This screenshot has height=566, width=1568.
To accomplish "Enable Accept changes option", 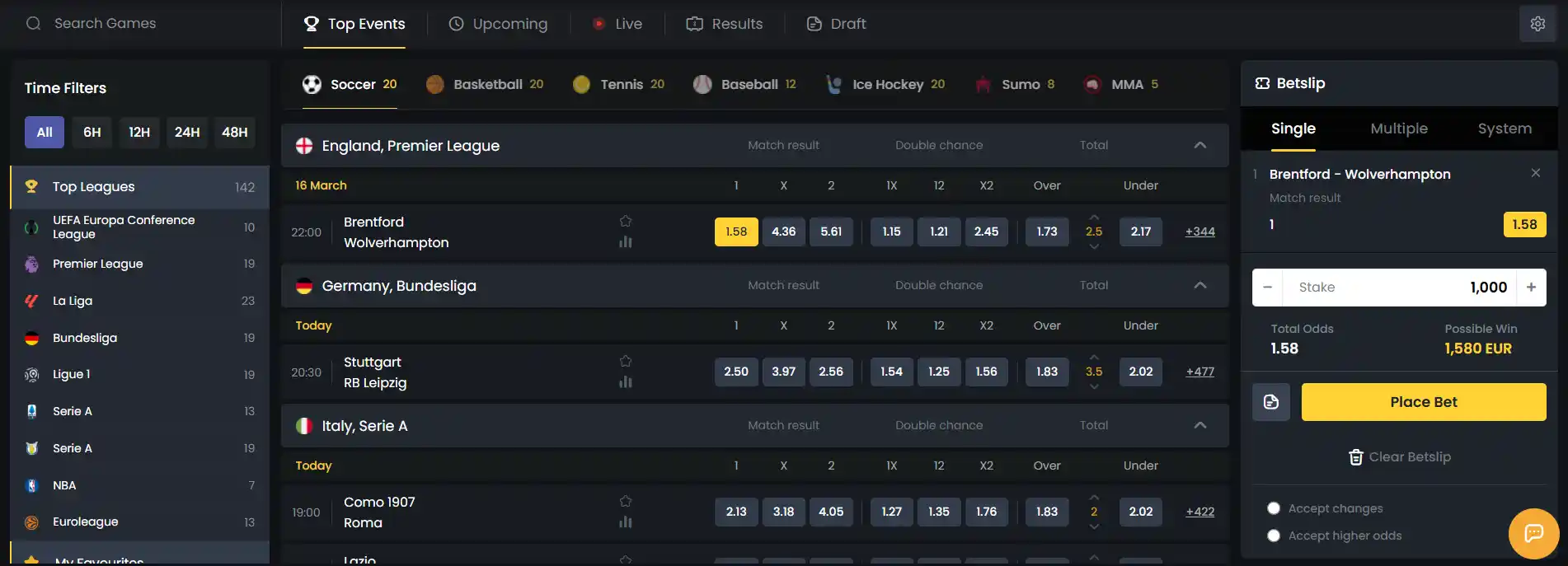I will [1274, 508].
